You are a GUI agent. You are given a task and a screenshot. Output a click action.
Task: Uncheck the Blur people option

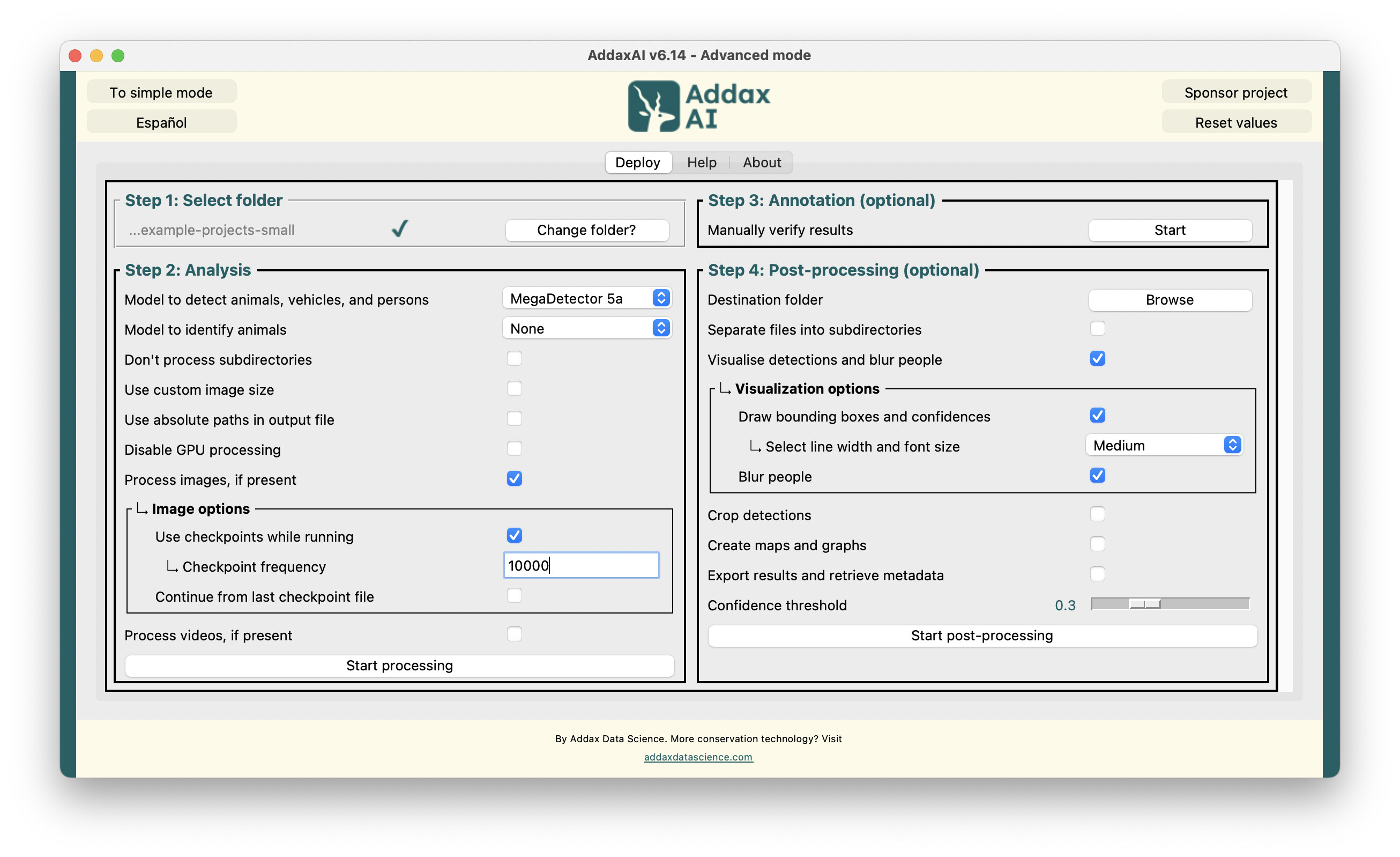pos(1098,475)
